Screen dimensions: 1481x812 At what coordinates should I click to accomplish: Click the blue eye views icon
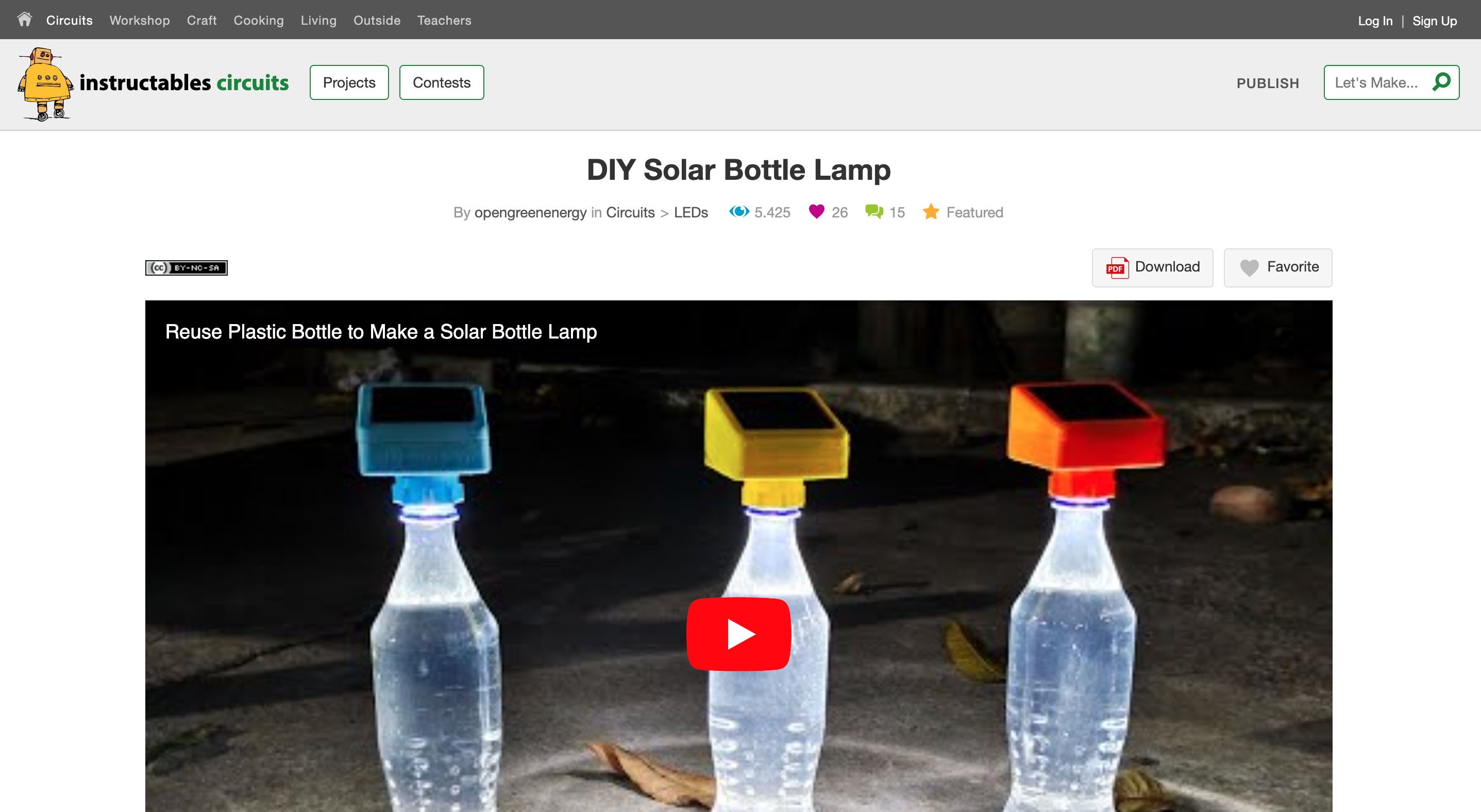[739, 212]
